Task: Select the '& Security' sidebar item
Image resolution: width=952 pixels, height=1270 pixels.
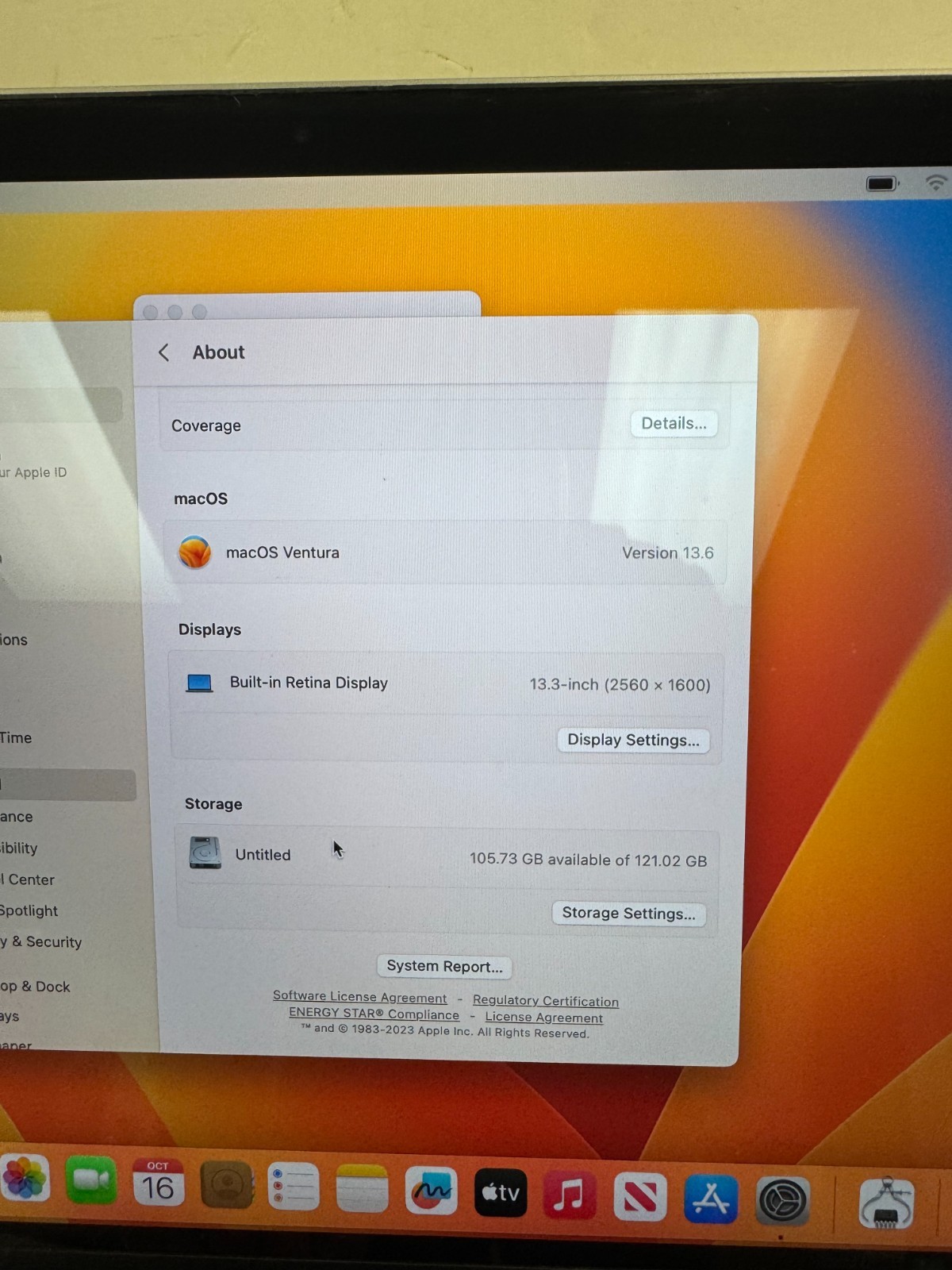Action: pyautogui.click(x=41, y=942)
